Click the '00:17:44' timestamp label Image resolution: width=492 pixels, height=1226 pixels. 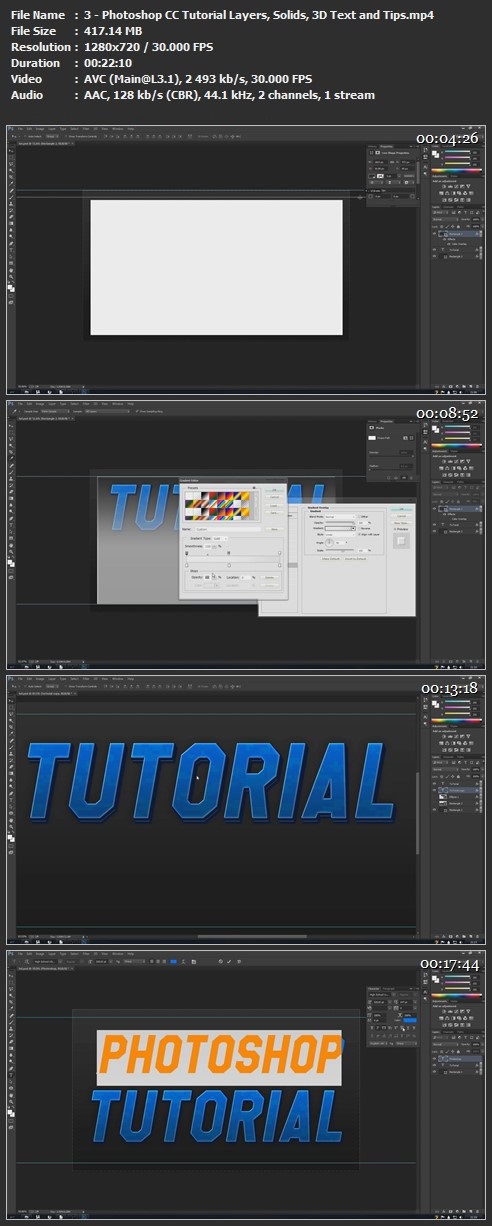click(x=449, y=963)
